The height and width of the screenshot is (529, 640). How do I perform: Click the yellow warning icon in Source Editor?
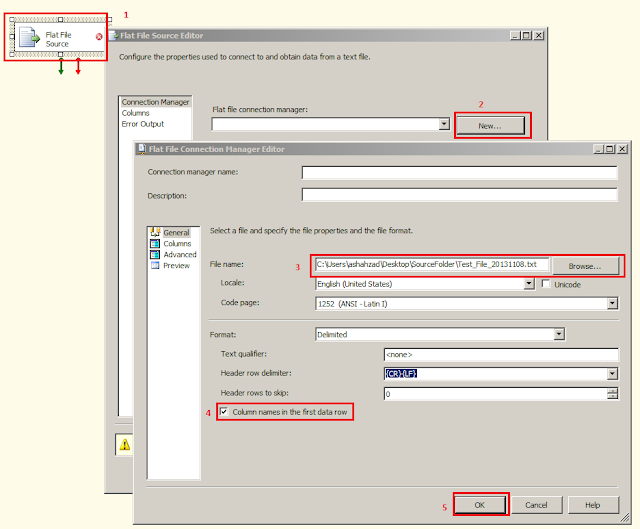coord(124,445)
